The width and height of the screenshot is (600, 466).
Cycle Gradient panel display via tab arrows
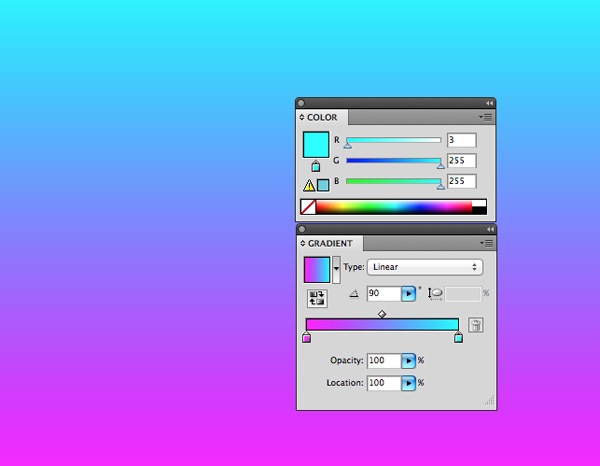click(x=303, y=243)
